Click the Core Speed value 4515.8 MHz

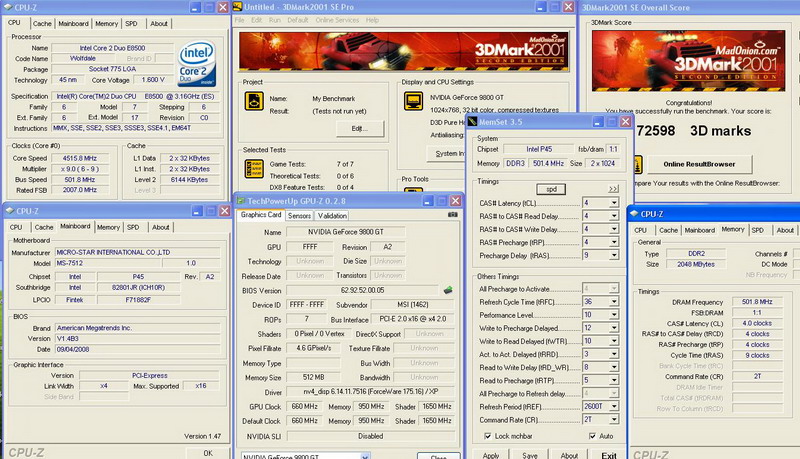click(x=80, y=158)
